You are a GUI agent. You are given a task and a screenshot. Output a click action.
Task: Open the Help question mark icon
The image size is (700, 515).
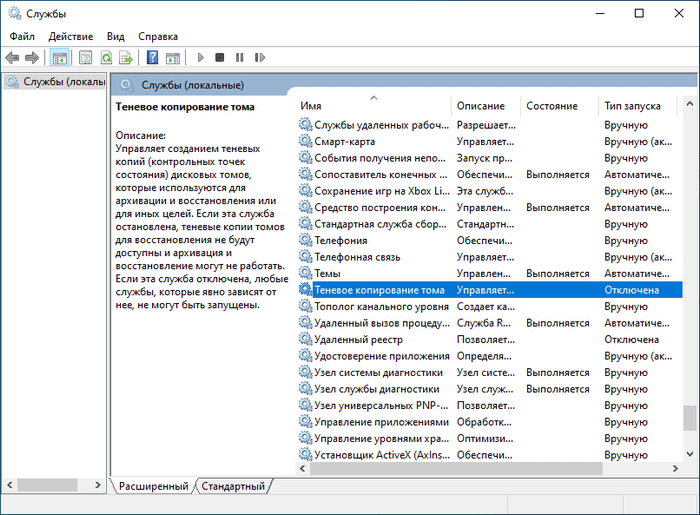click(x=152, y=58)
